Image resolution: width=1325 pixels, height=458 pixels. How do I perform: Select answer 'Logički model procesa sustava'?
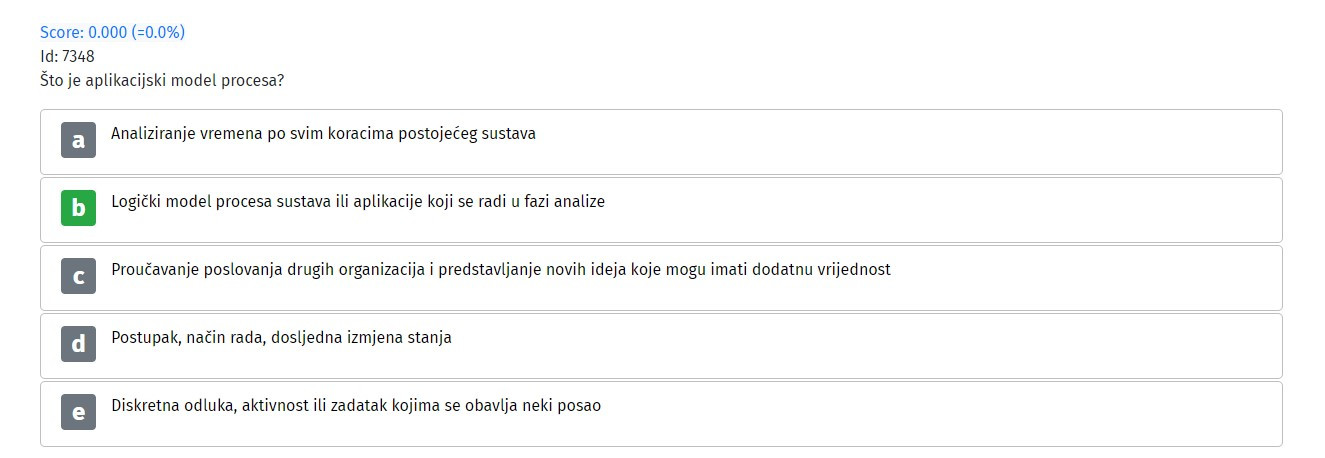click(x=661, y=210)
